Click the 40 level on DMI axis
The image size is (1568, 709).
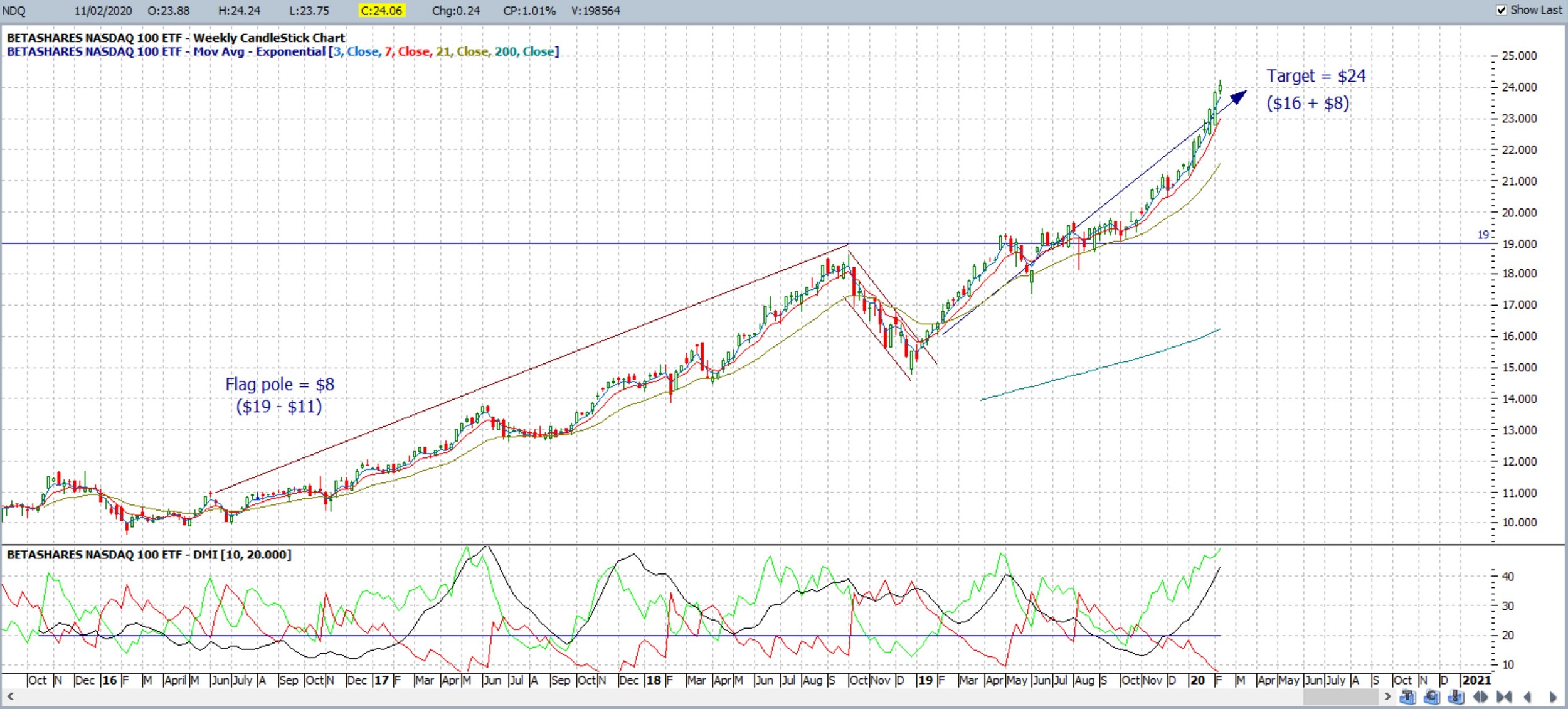(1508, 576)
